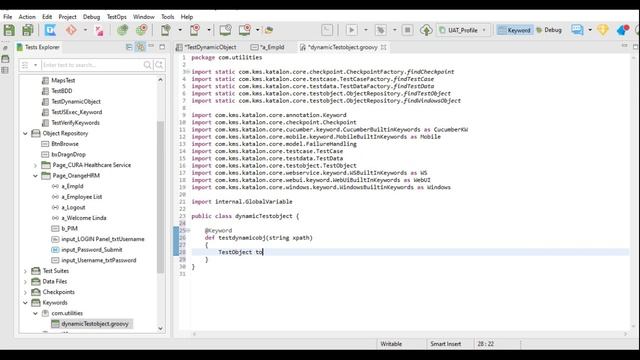The height and width of the screenshot is (360, 640).
Task: Click the Run play button
Action: pos(351,30)
